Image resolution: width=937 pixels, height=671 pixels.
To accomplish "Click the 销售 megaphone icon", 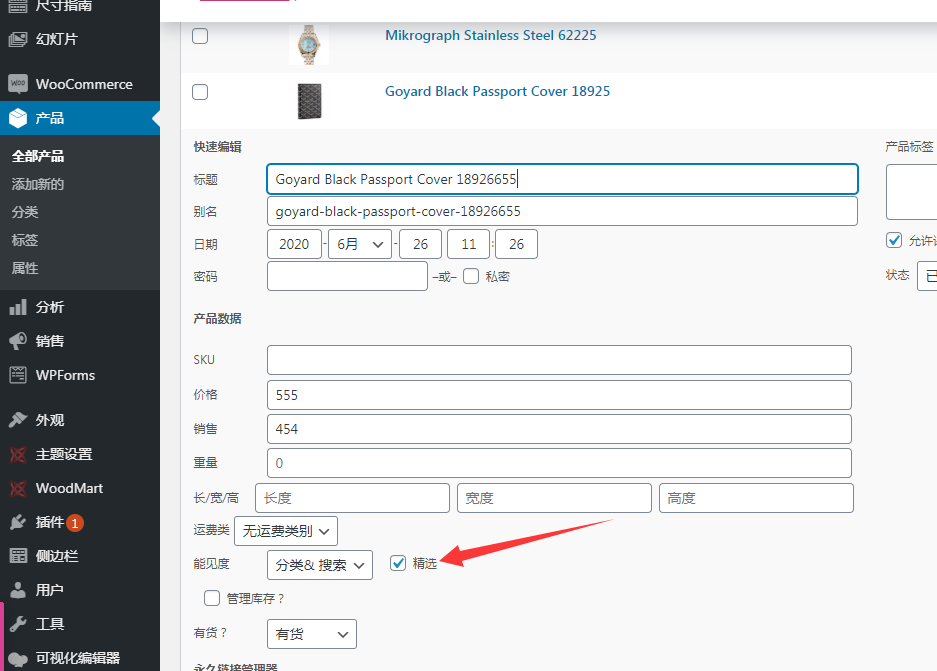I will 18,341.
